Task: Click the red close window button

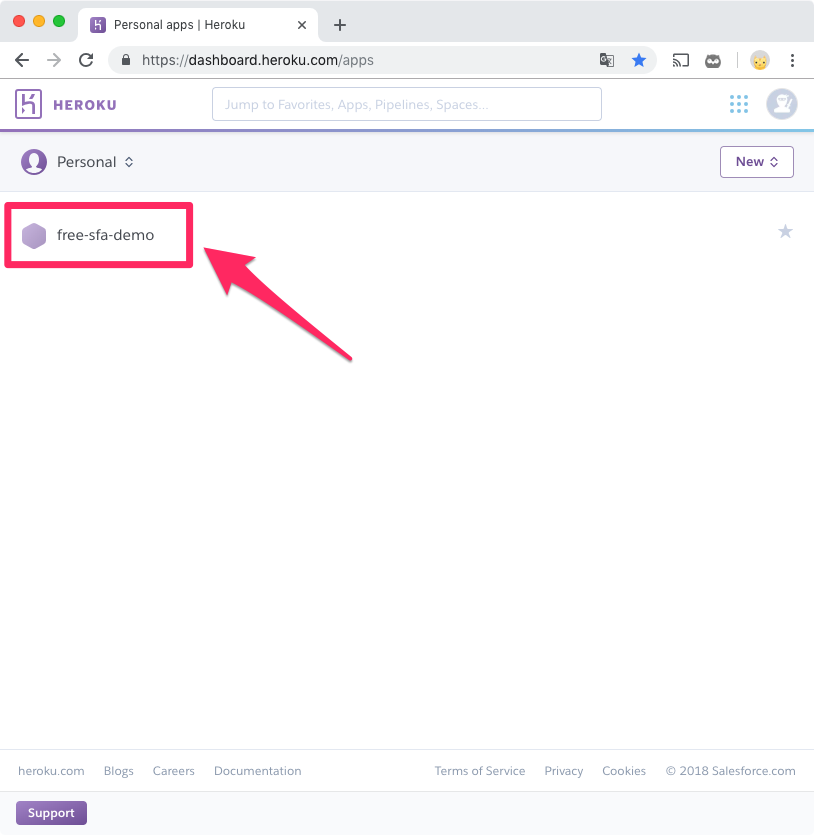Action: coord(19,21)
